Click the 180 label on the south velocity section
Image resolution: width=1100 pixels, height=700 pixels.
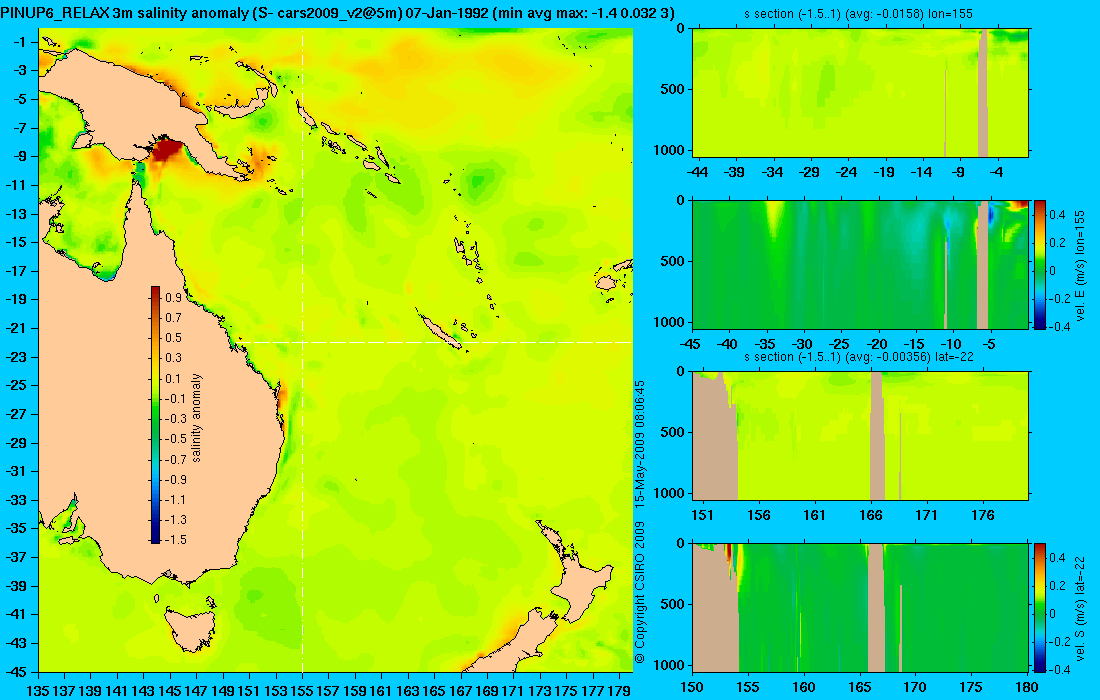[1027, 687]
